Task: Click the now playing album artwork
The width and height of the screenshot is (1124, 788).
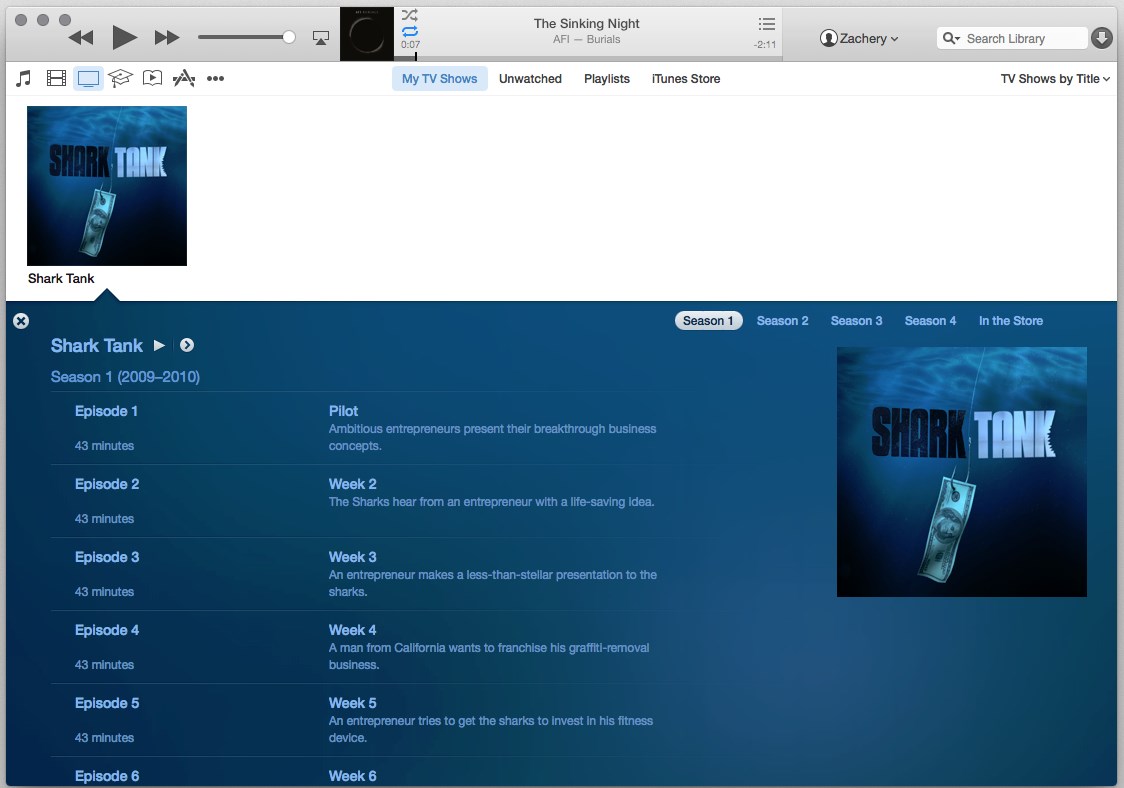Action: [366, 34]
